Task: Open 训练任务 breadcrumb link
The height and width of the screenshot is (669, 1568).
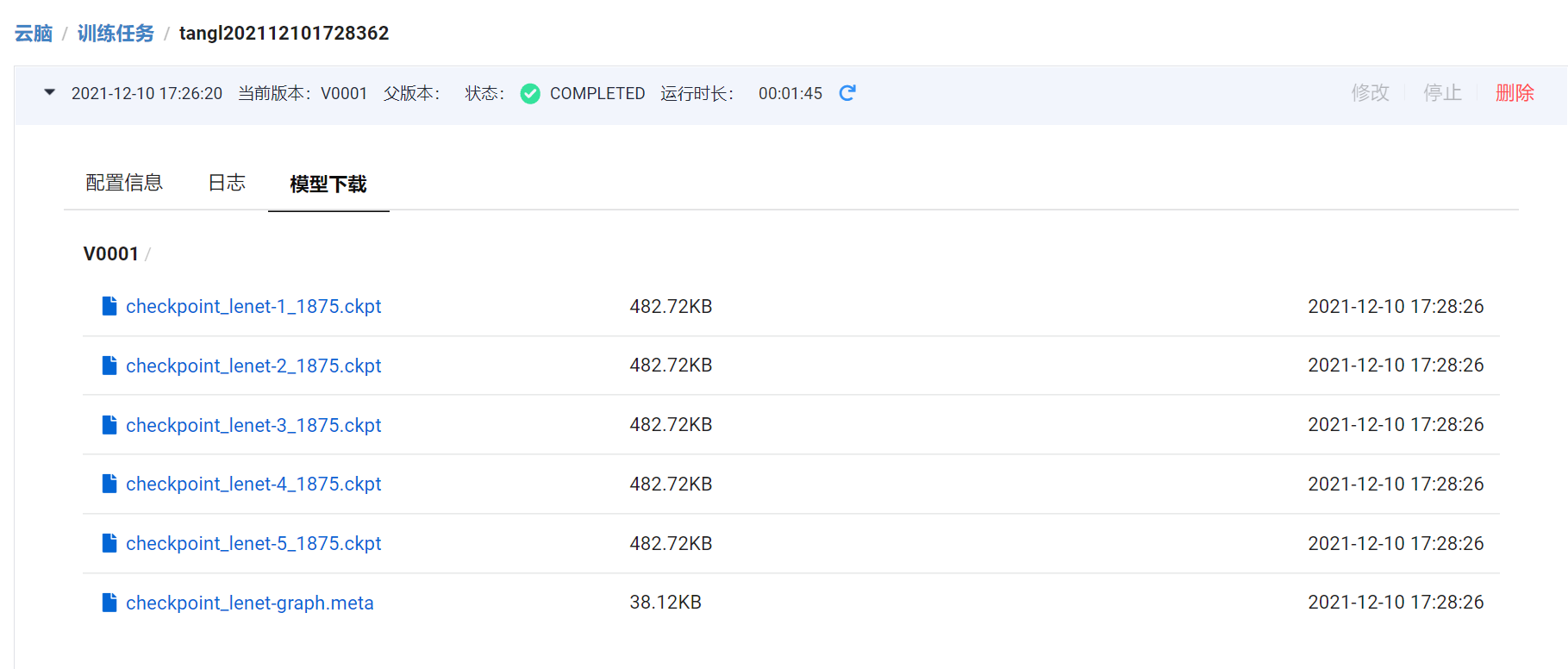Action: (x=116, y=34)
